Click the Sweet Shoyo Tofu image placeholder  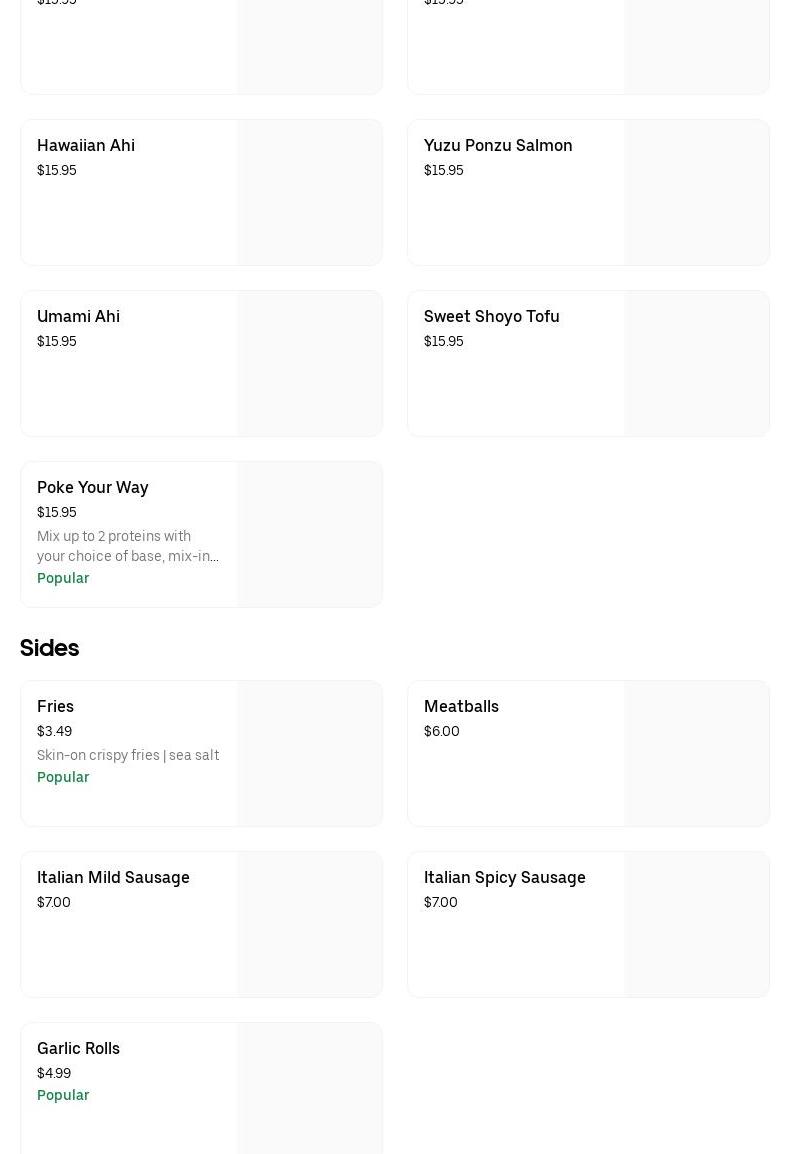[x=696, y=364]
